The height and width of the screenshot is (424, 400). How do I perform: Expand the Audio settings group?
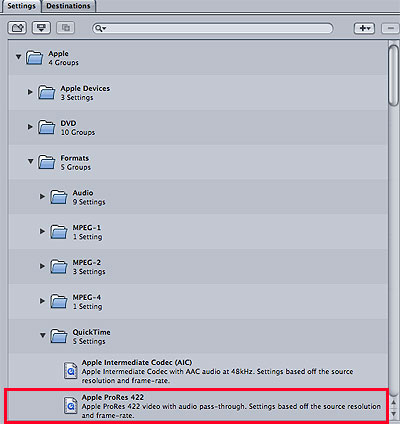42,196
